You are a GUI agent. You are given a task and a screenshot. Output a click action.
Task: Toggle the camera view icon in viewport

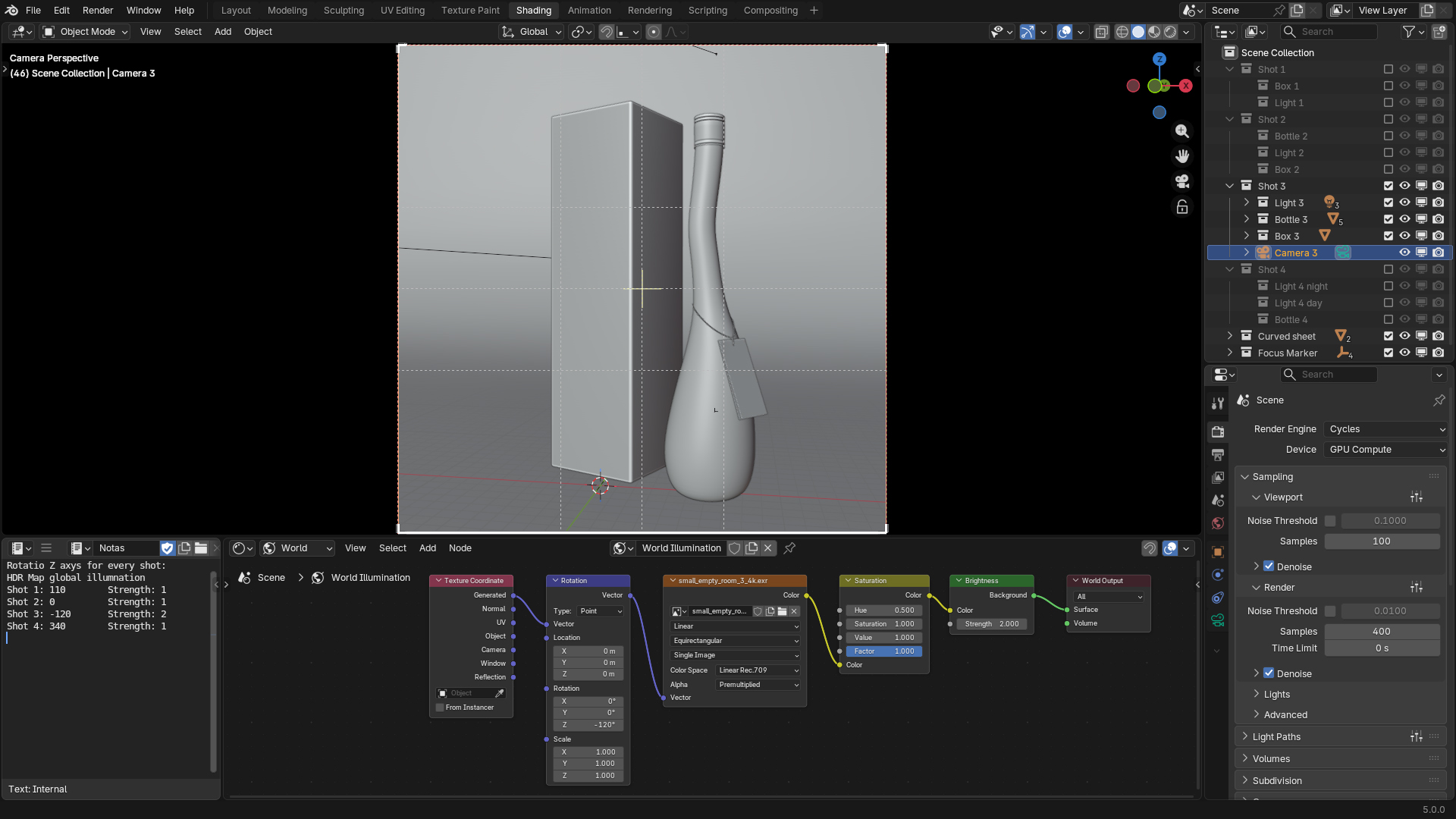pos(1181,181)
